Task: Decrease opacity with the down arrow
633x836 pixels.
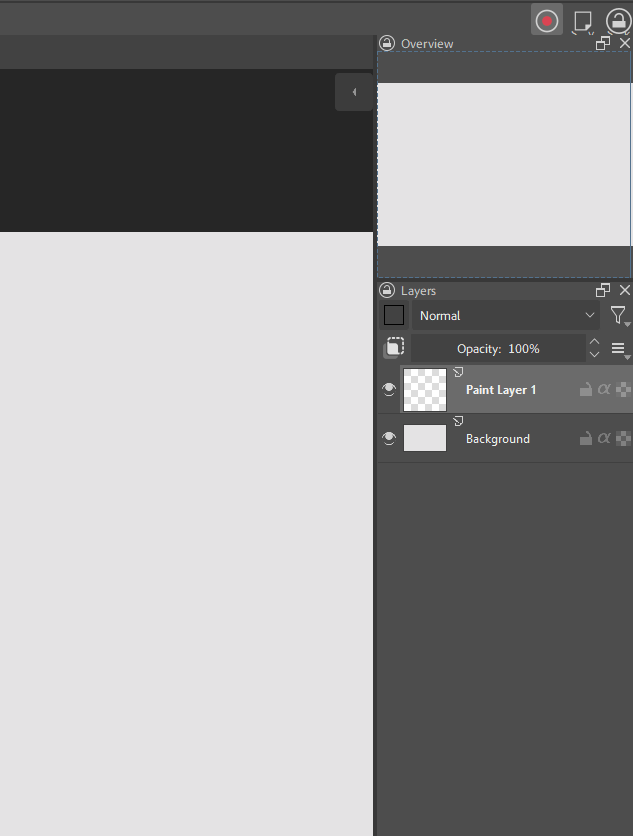Action: pyautogui.click(x=595, y=355)
